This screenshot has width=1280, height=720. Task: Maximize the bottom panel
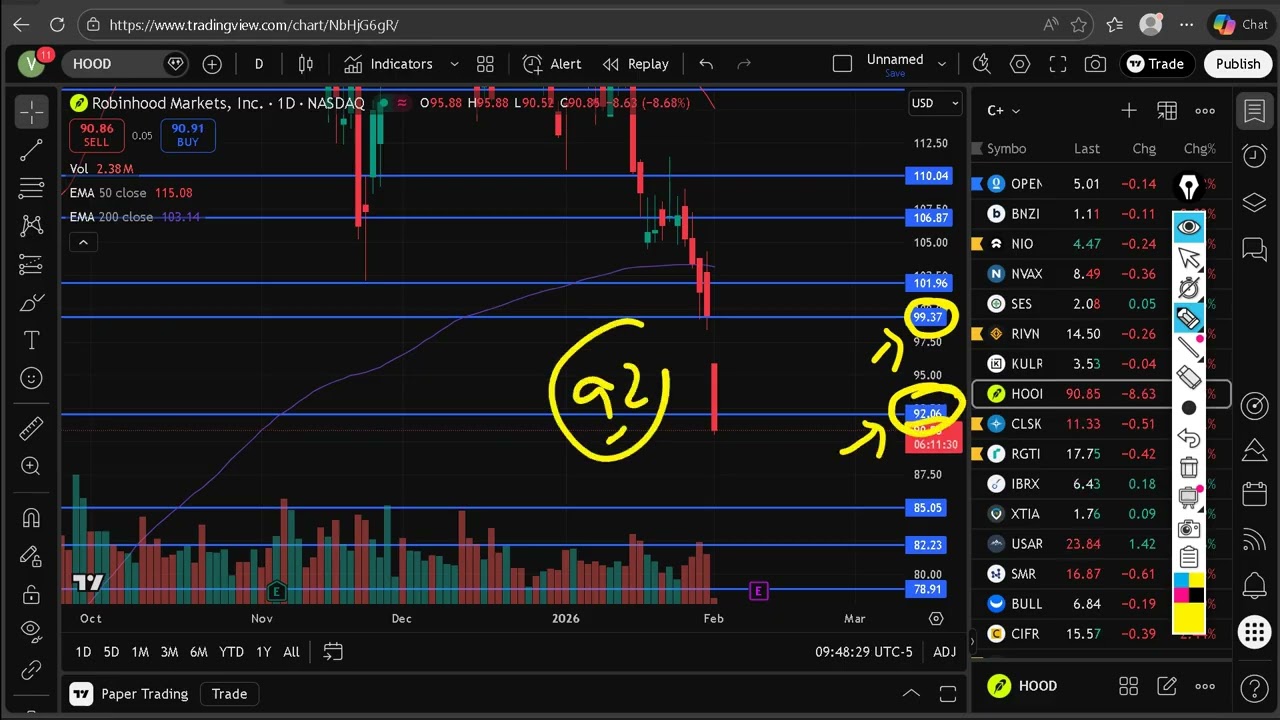pos(947,693)
